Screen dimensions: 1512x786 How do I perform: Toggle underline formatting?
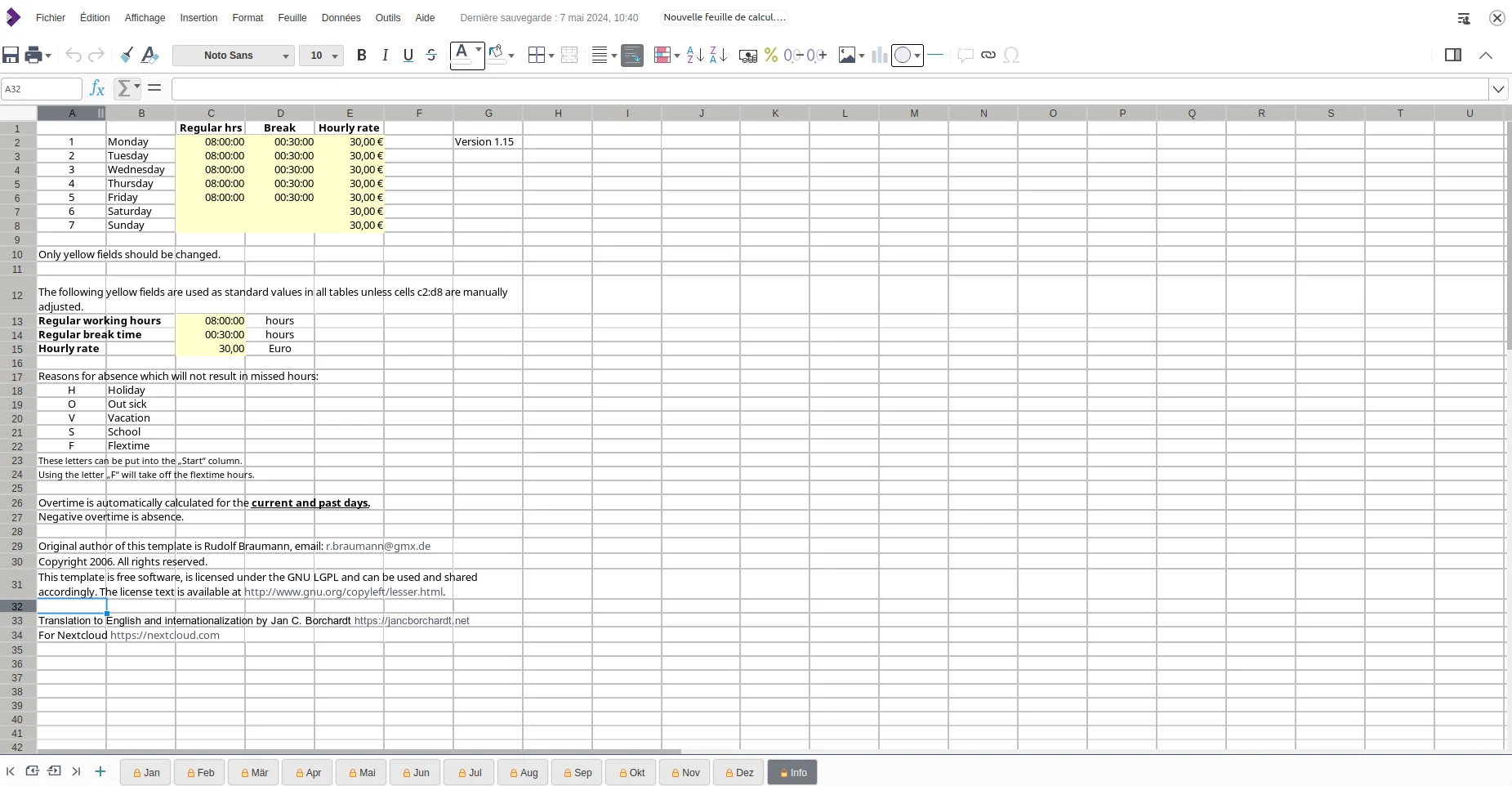coord(408,56)
